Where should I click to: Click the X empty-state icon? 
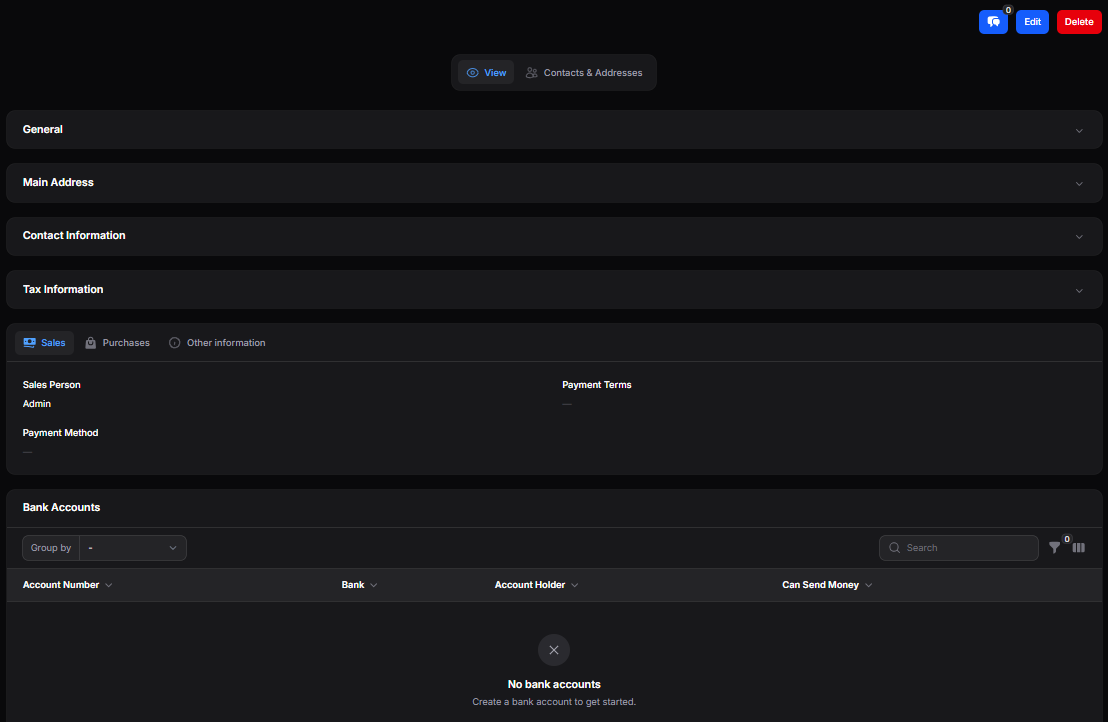(554, 650)
